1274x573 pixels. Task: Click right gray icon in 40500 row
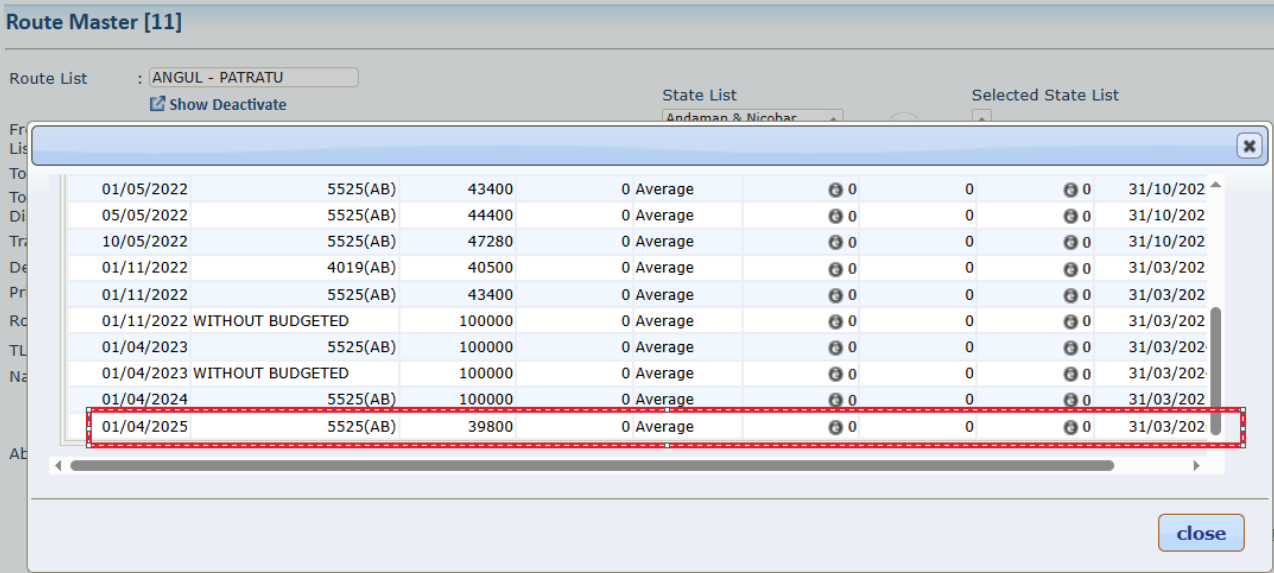[x=1070, y=268]
